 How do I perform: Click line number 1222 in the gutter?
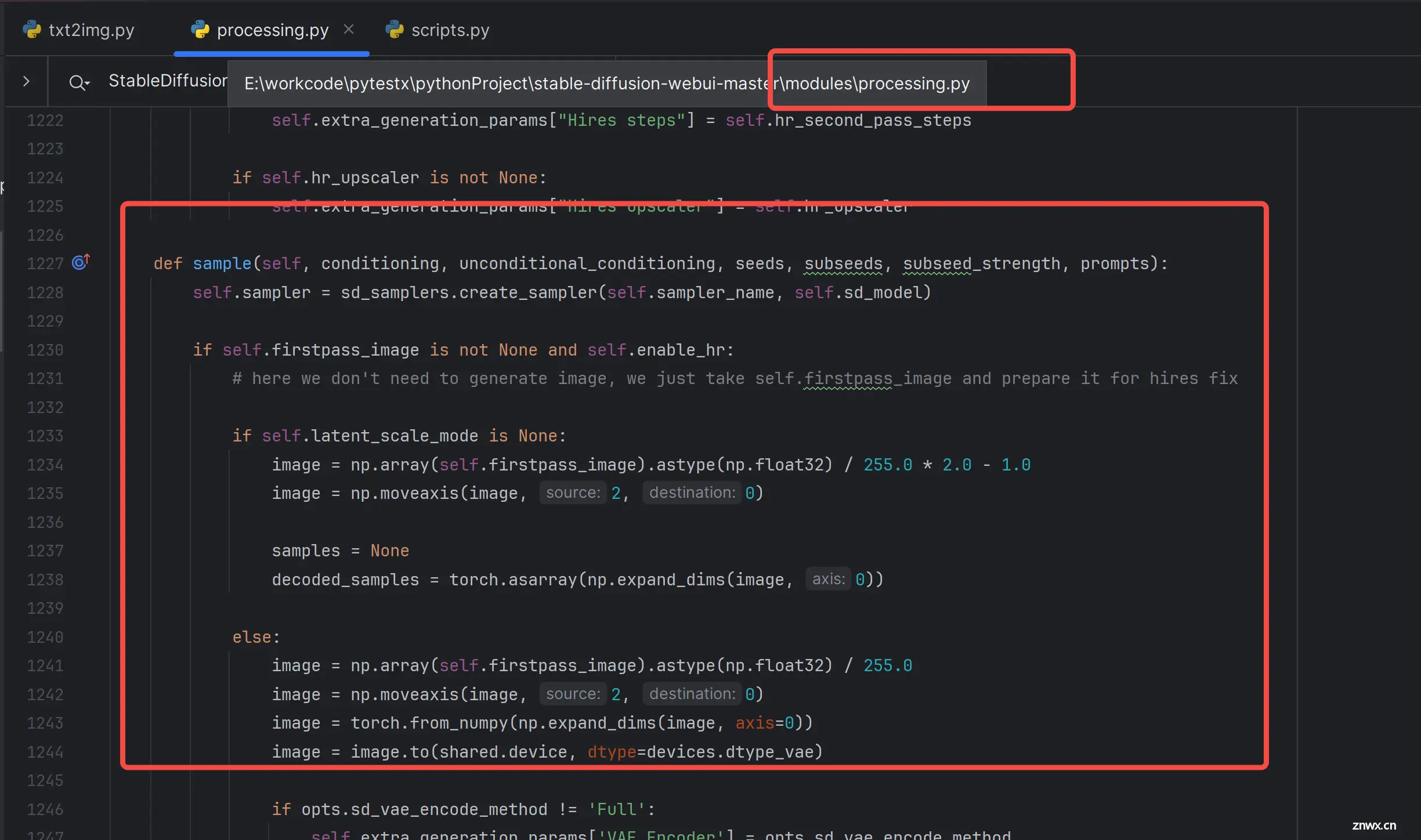(x=45, y=120)
